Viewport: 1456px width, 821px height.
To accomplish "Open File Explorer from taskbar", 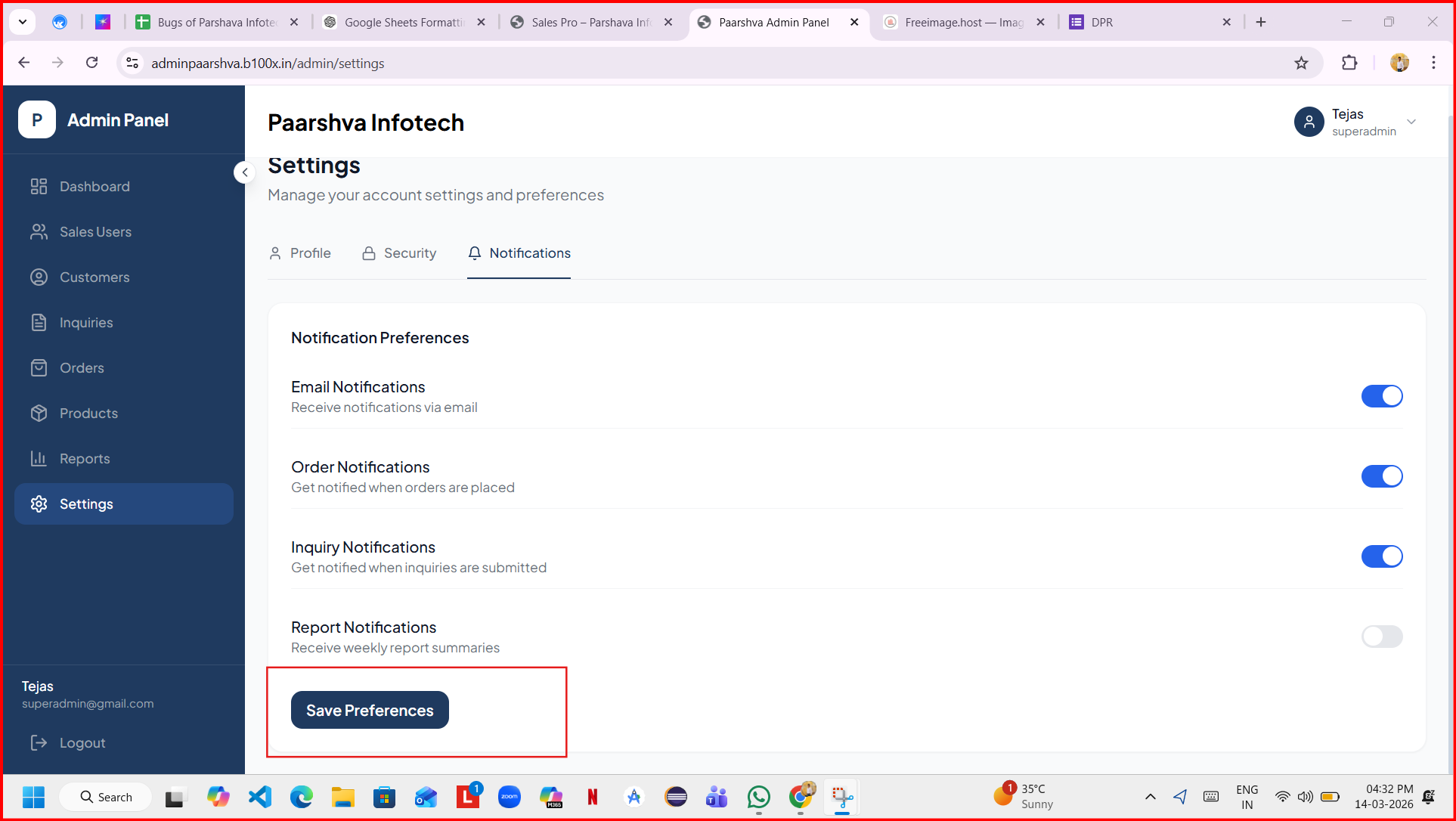I will [343, 797].
